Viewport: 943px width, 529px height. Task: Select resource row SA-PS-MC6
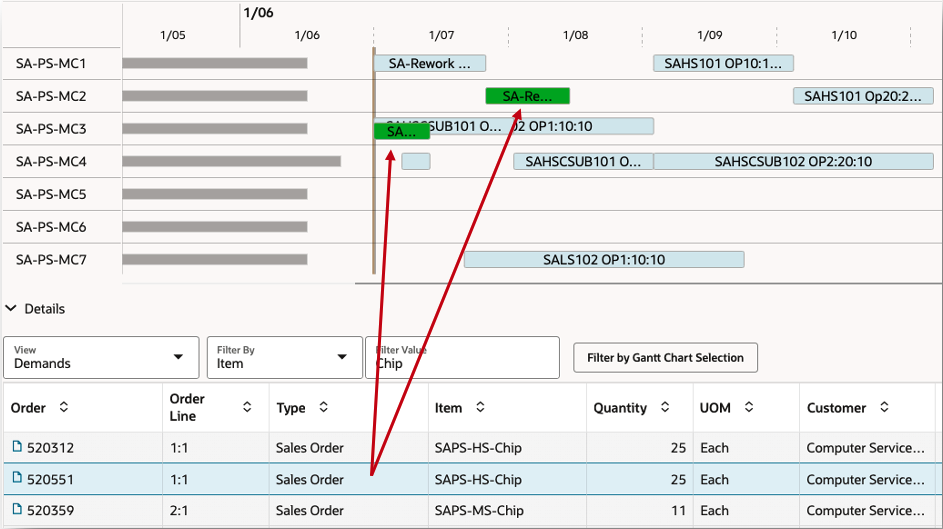(51, 227)
